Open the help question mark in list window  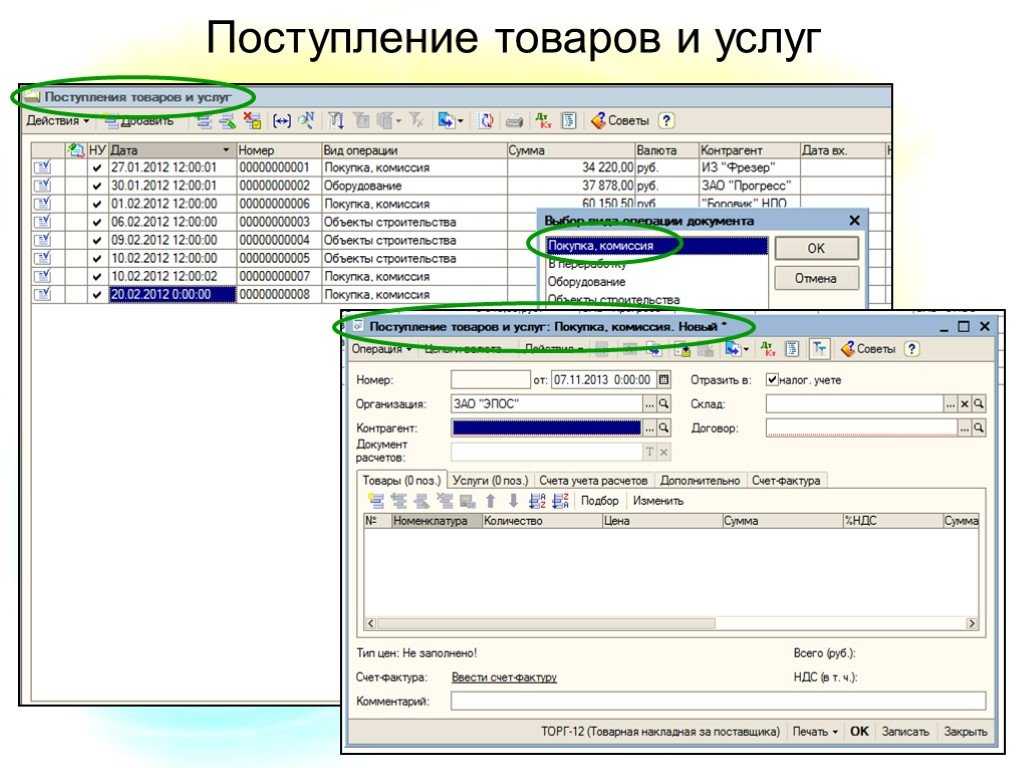[665, 121]
